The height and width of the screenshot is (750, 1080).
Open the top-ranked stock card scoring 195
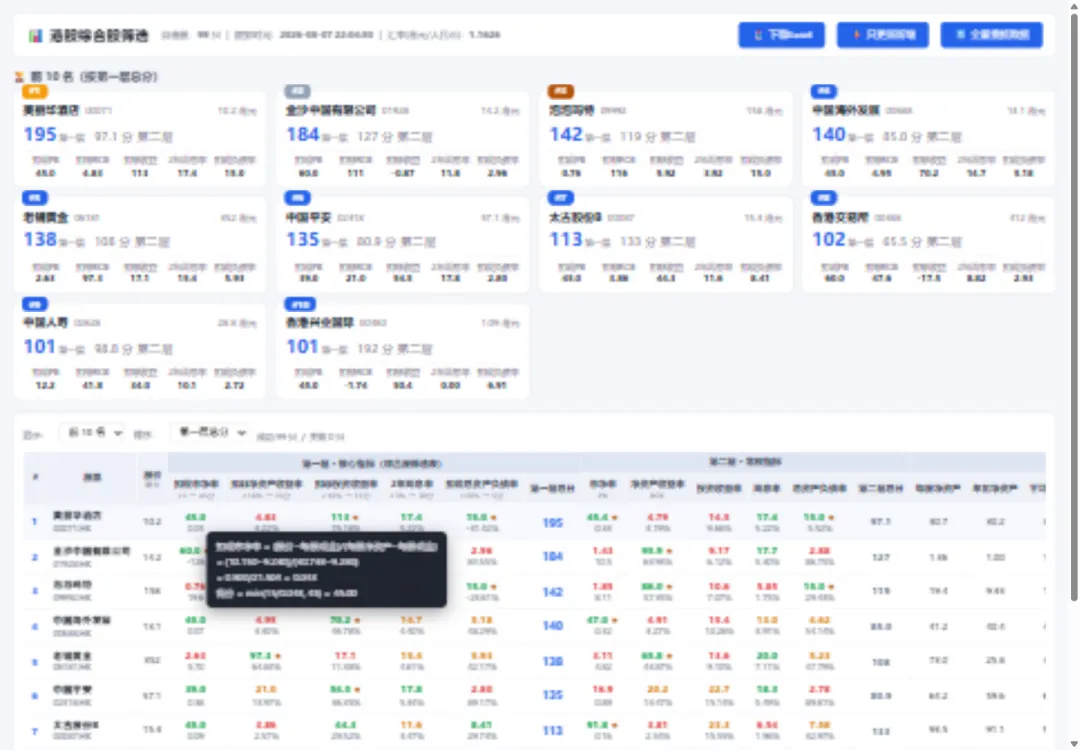[139, 139]
